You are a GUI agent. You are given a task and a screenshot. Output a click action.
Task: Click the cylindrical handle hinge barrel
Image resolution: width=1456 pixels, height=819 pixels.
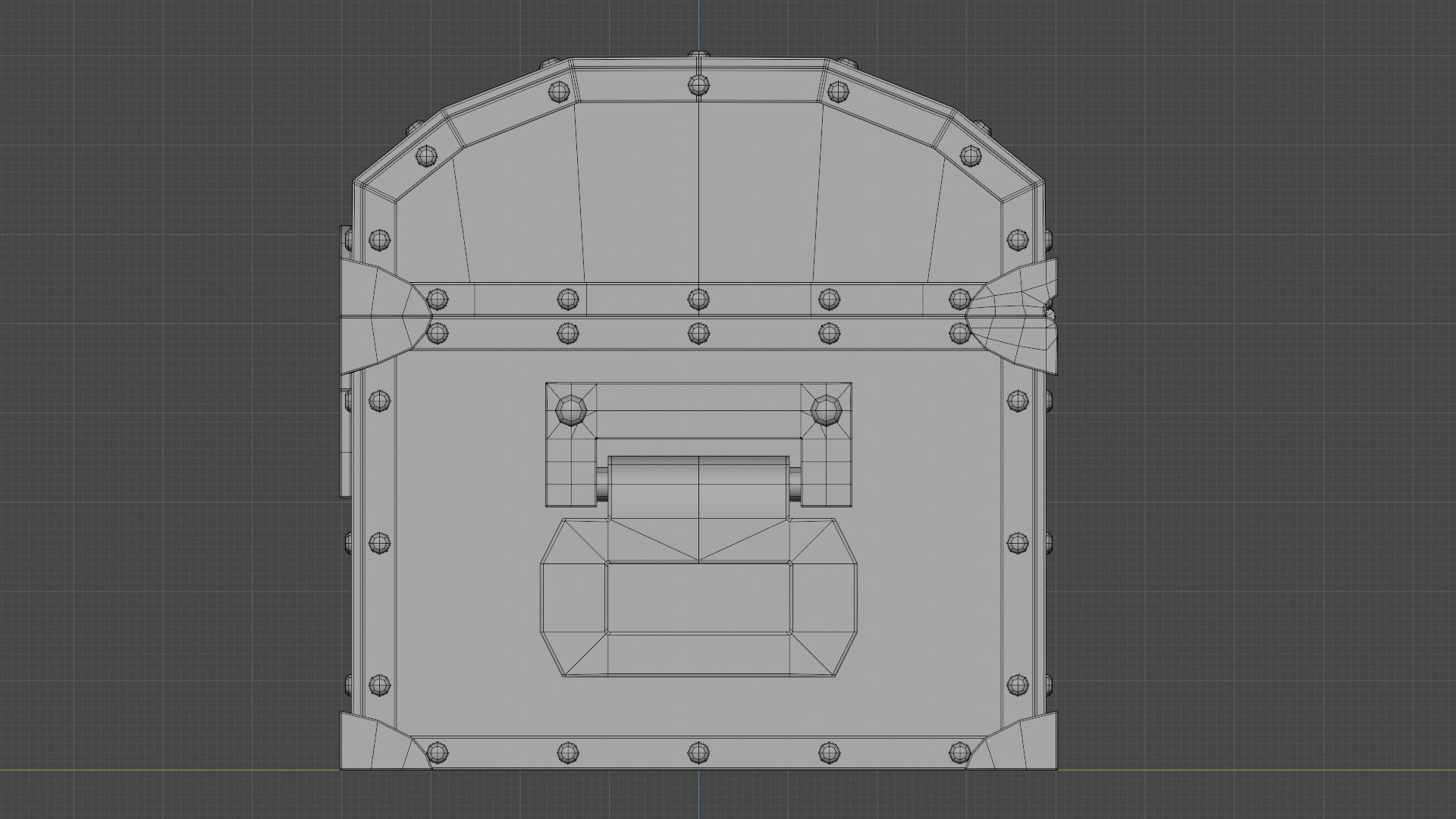point(698,488)
